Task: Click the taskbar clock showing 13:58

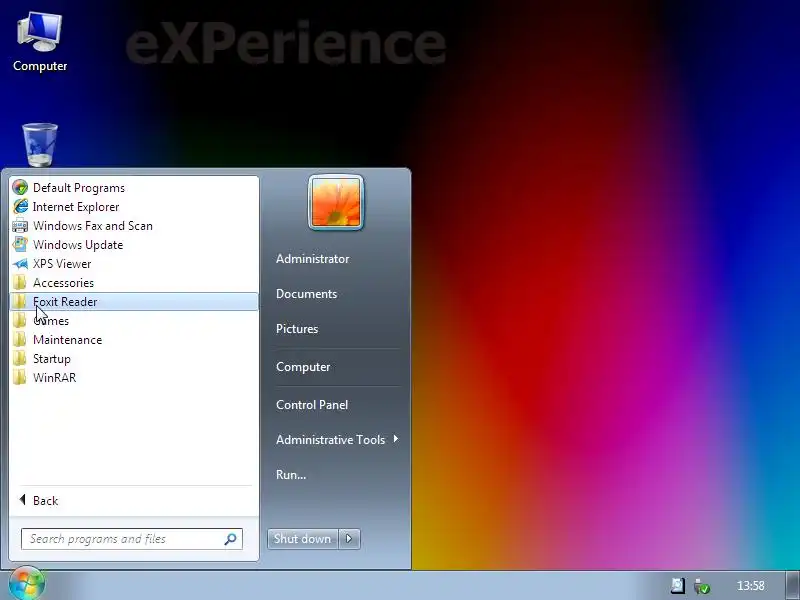Action: [x=751, y=586]
